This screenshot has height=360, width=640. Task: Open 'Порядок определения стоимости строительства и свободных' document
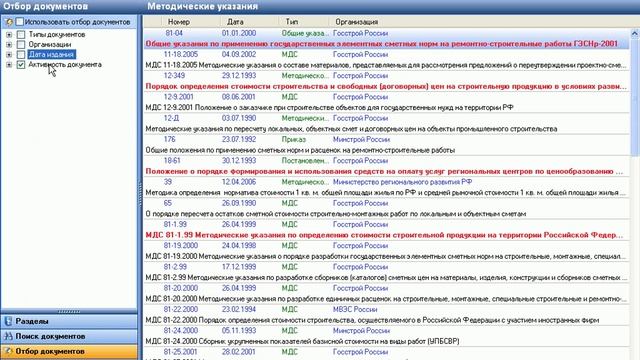(x=386, y=86)
